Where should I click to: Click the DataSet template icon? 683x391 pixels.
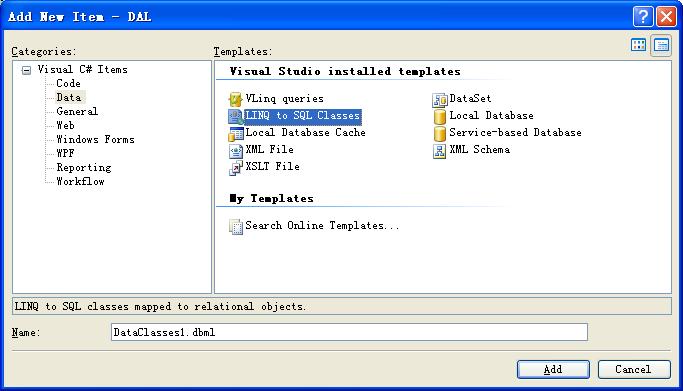pos(440,99)
